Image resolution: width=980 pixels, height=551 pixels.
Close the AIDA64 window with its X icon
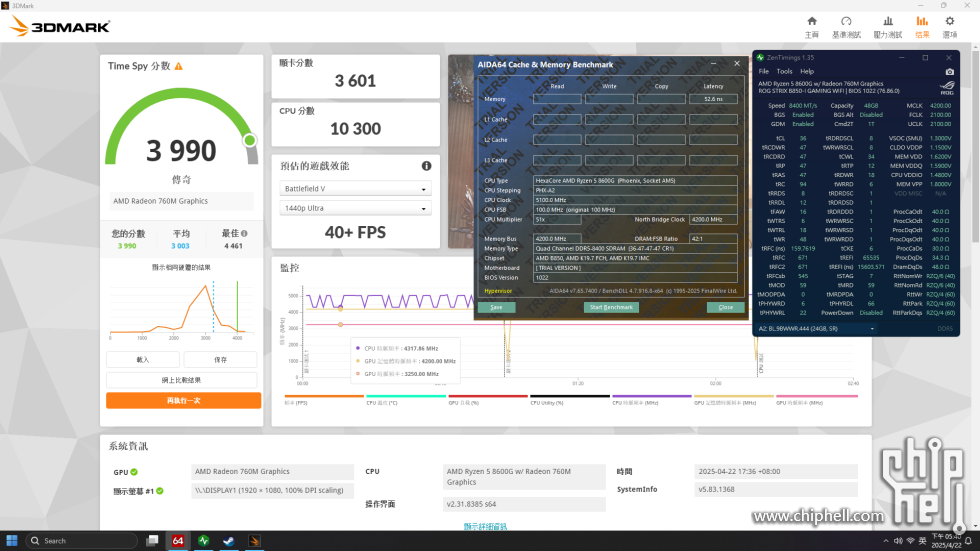coord(737,64)
